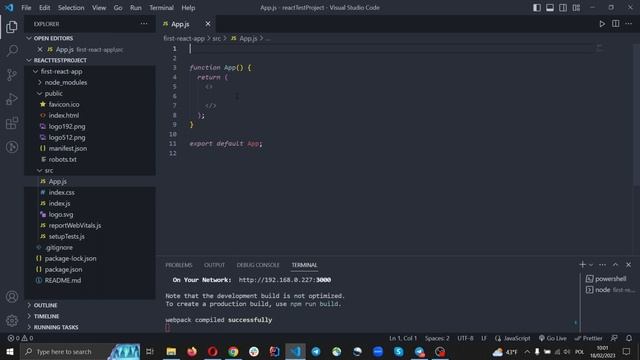Close the App.js editor tab

[208, 24]
